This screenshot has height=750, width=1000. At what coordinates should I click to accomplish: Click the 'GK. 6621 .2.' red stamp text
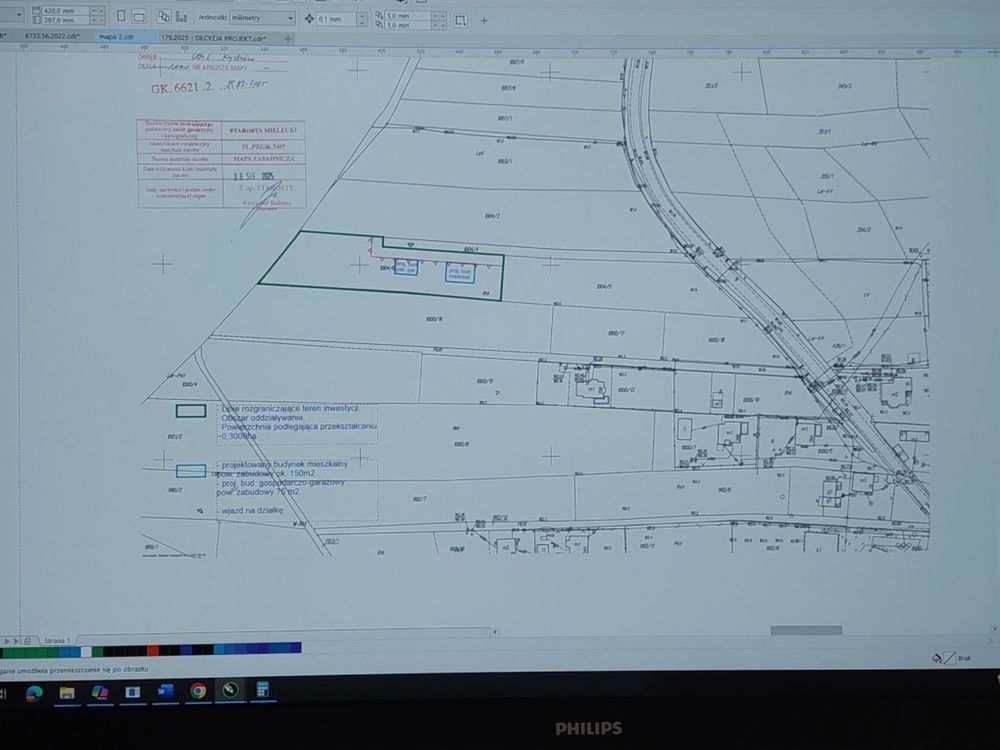(182, 88)
